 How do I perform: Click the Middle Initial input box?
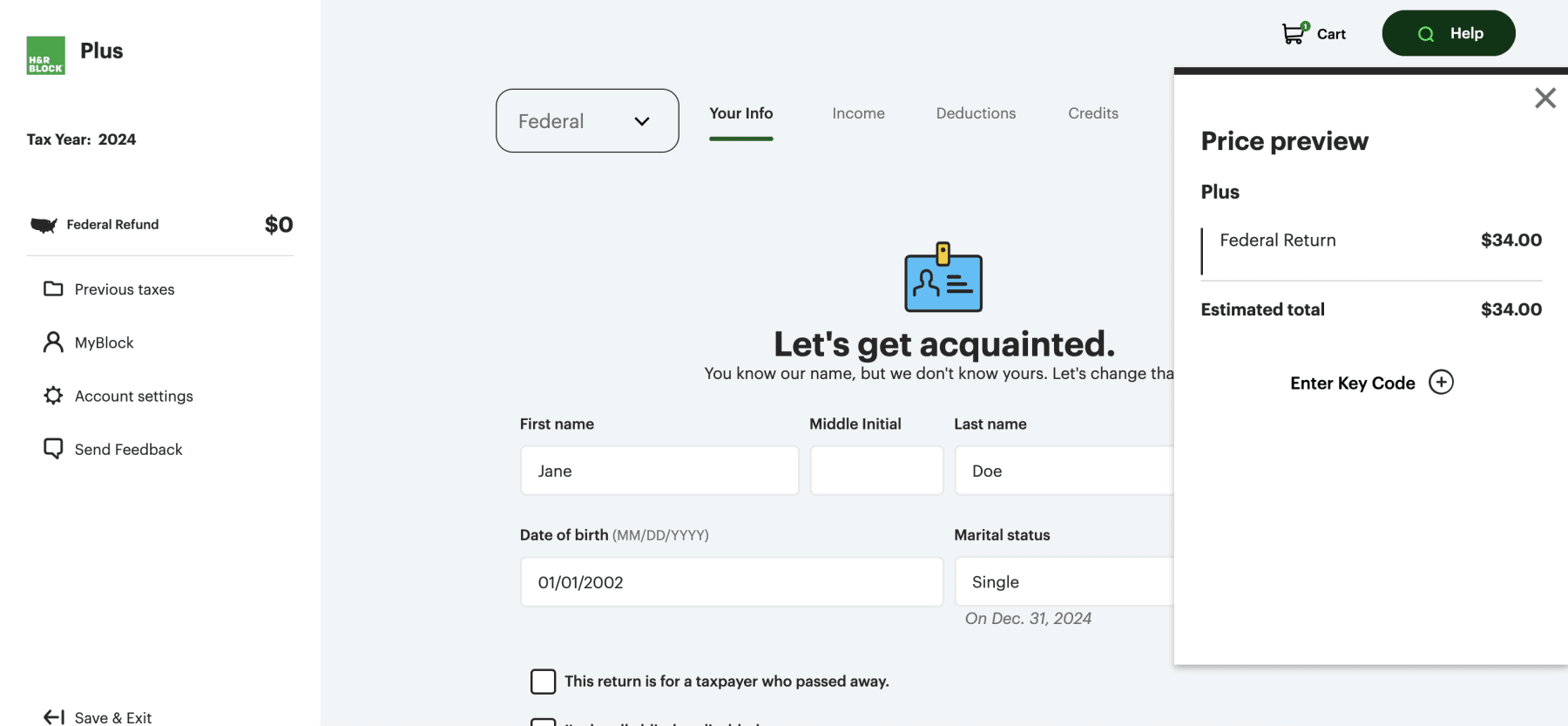click(x=876, y=471)
